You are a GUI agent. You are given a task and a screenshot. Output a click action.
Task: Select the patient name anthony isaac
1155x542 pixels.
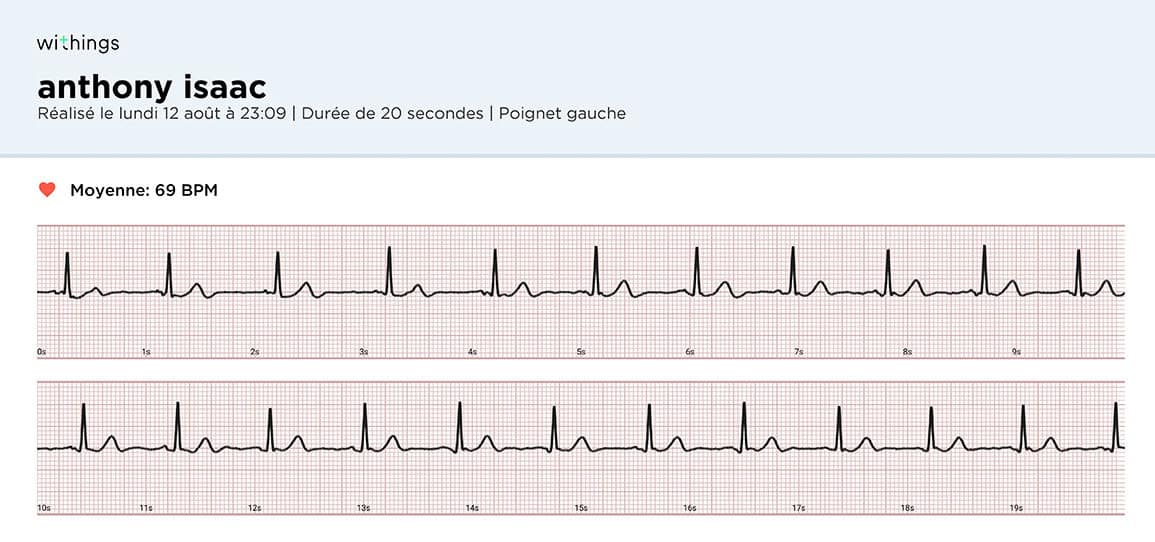point(152,88)
